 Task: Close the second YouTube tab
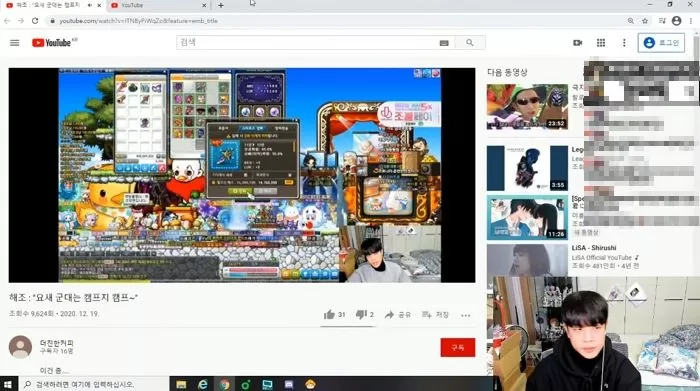coord(204,5)
